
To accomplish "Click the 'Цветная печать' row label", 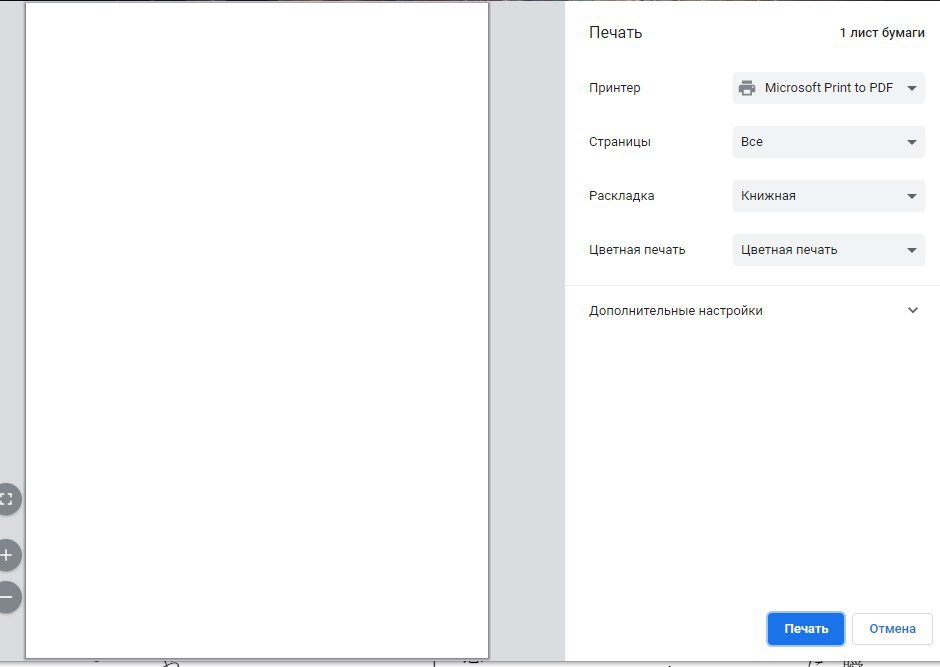I will [x=637, y=250].
